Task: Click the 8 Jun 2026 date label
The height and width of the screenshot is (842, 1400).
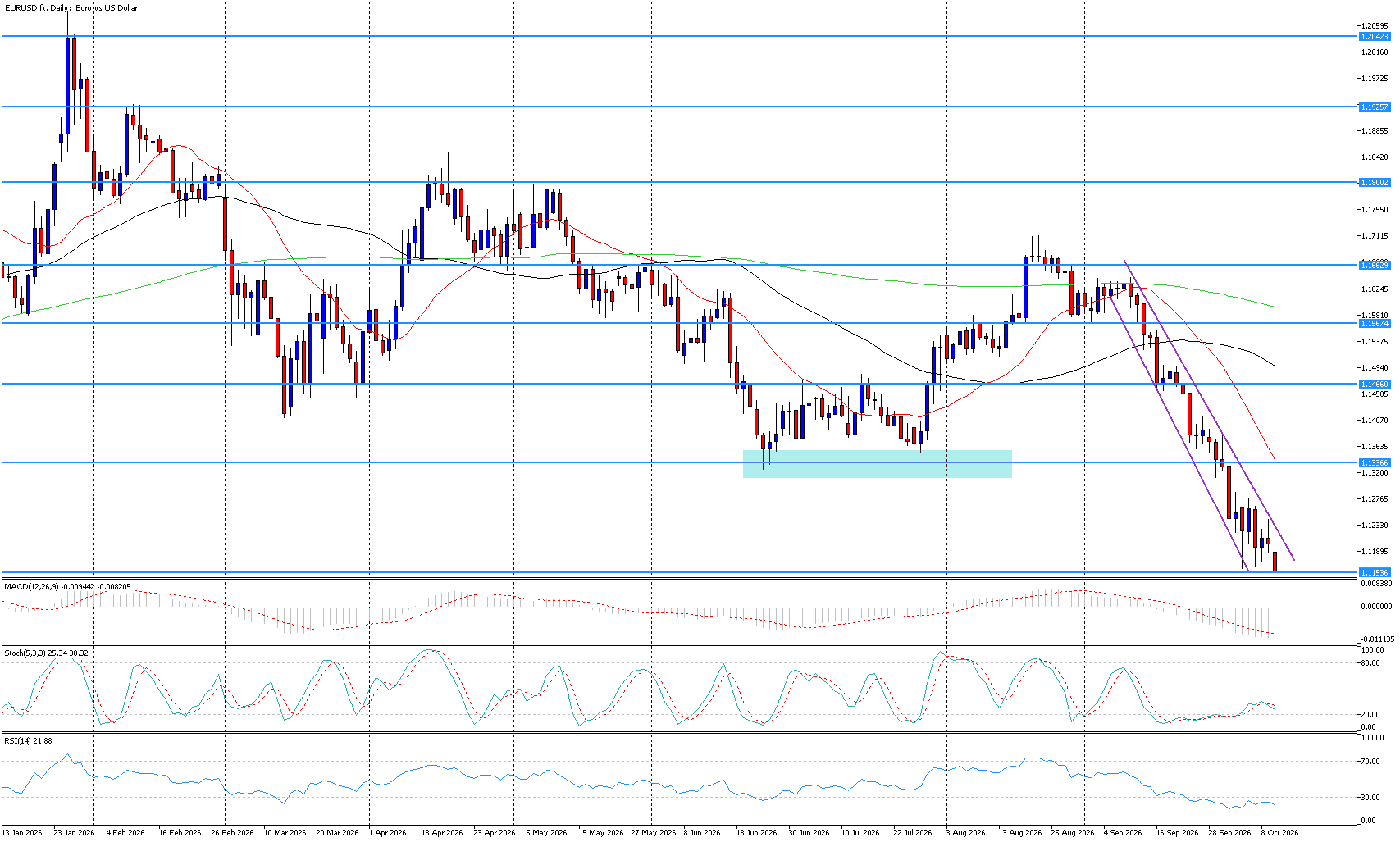Action: (x=702, y=833)
